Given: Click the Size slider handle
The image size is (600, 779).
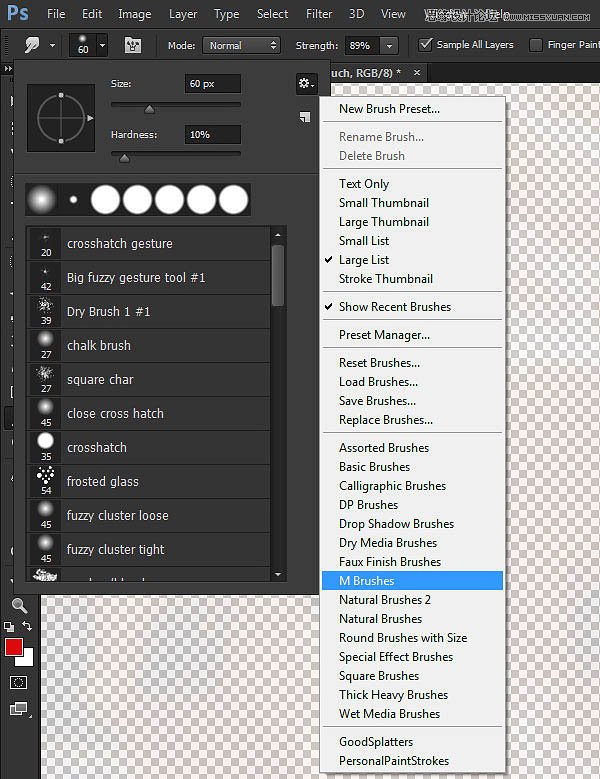Looking at the screenshot, I should point(149,109).
